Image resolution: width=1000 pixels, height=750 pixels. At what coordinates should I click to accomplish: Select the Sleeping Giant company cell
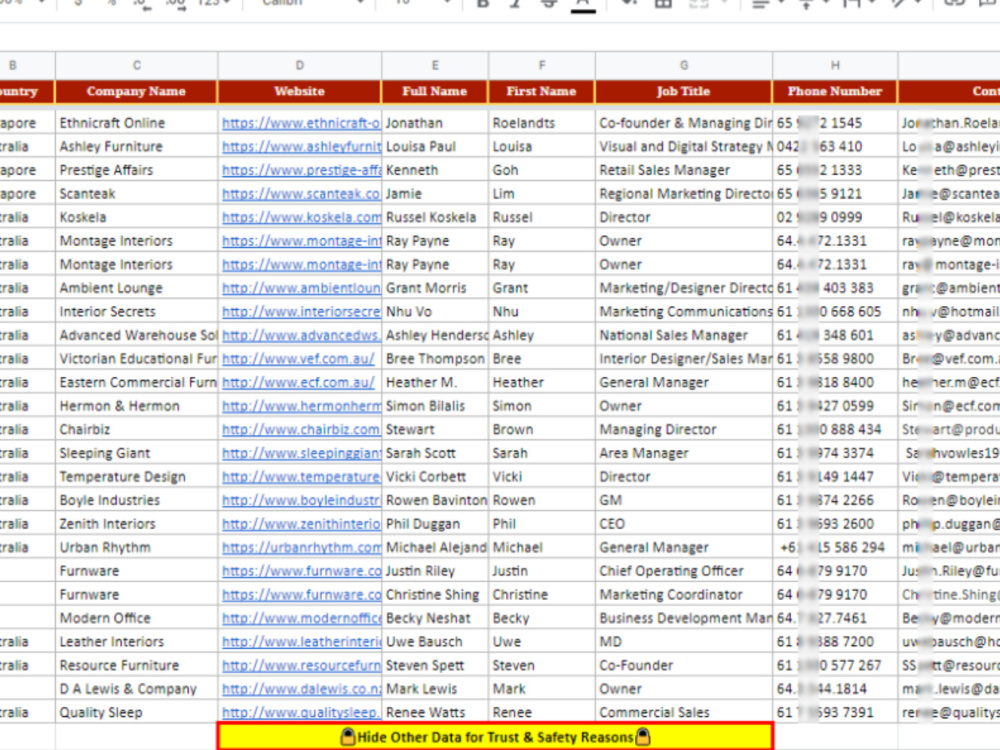[136, 453]
